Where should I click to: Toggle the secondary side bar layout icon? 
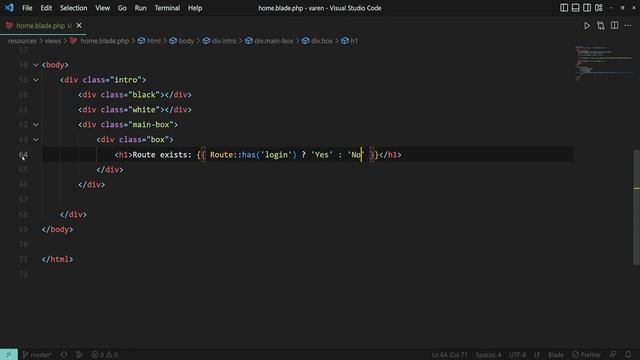tap(587, 8)
